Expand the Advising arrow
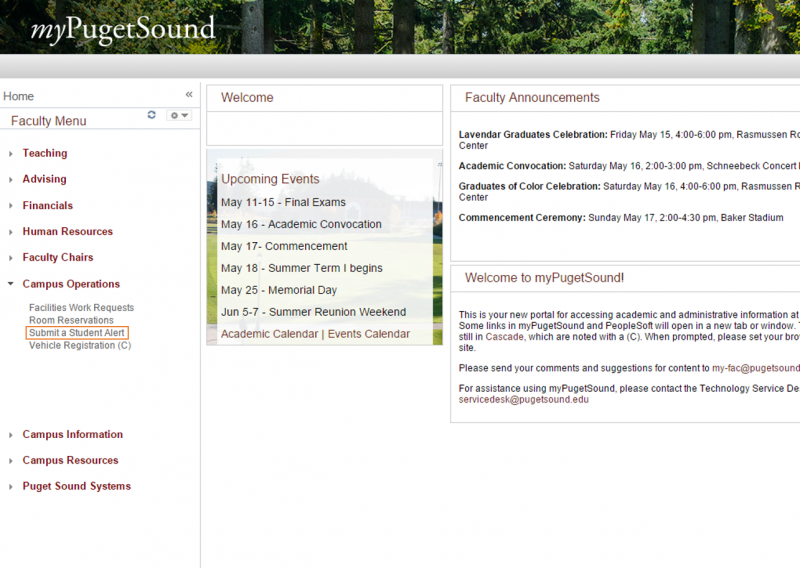 click(11, 180)
